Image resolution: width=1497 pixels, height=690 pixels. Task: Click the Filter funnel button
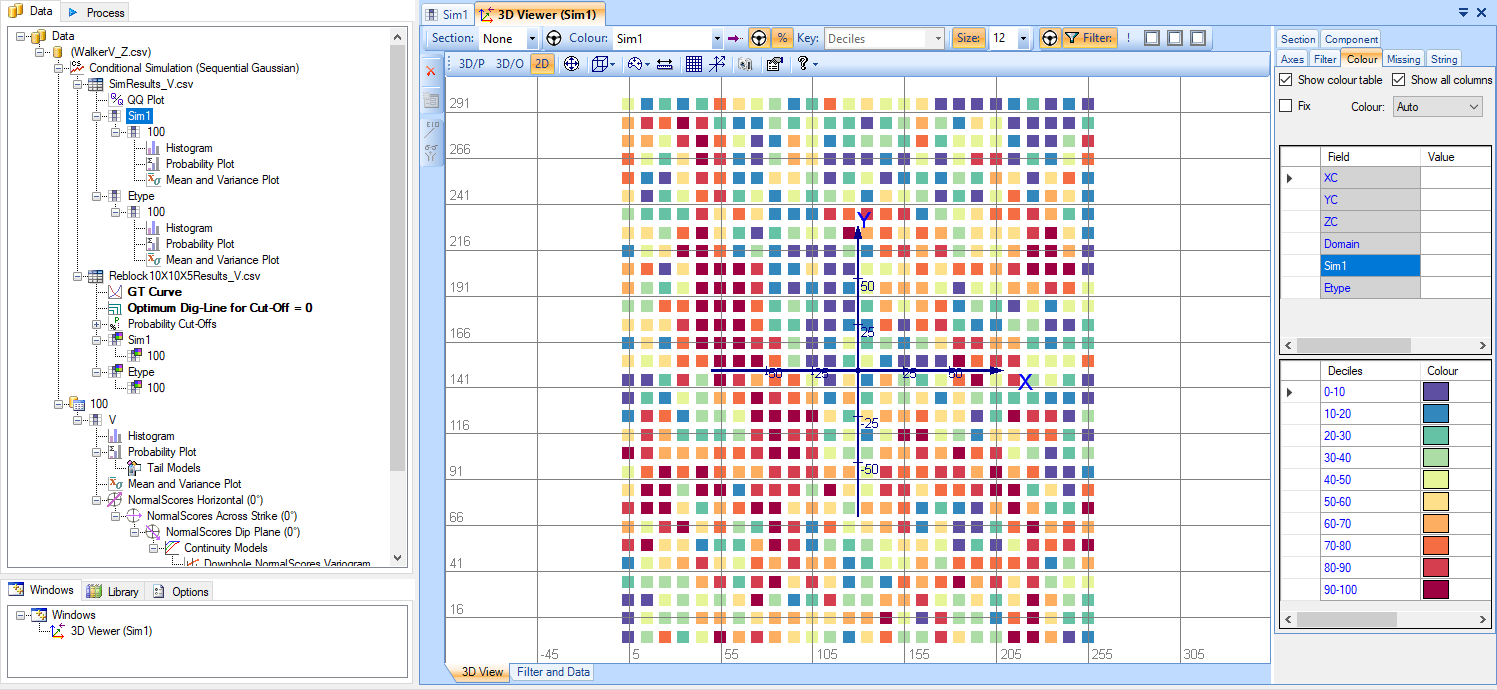click(1088, 38)
